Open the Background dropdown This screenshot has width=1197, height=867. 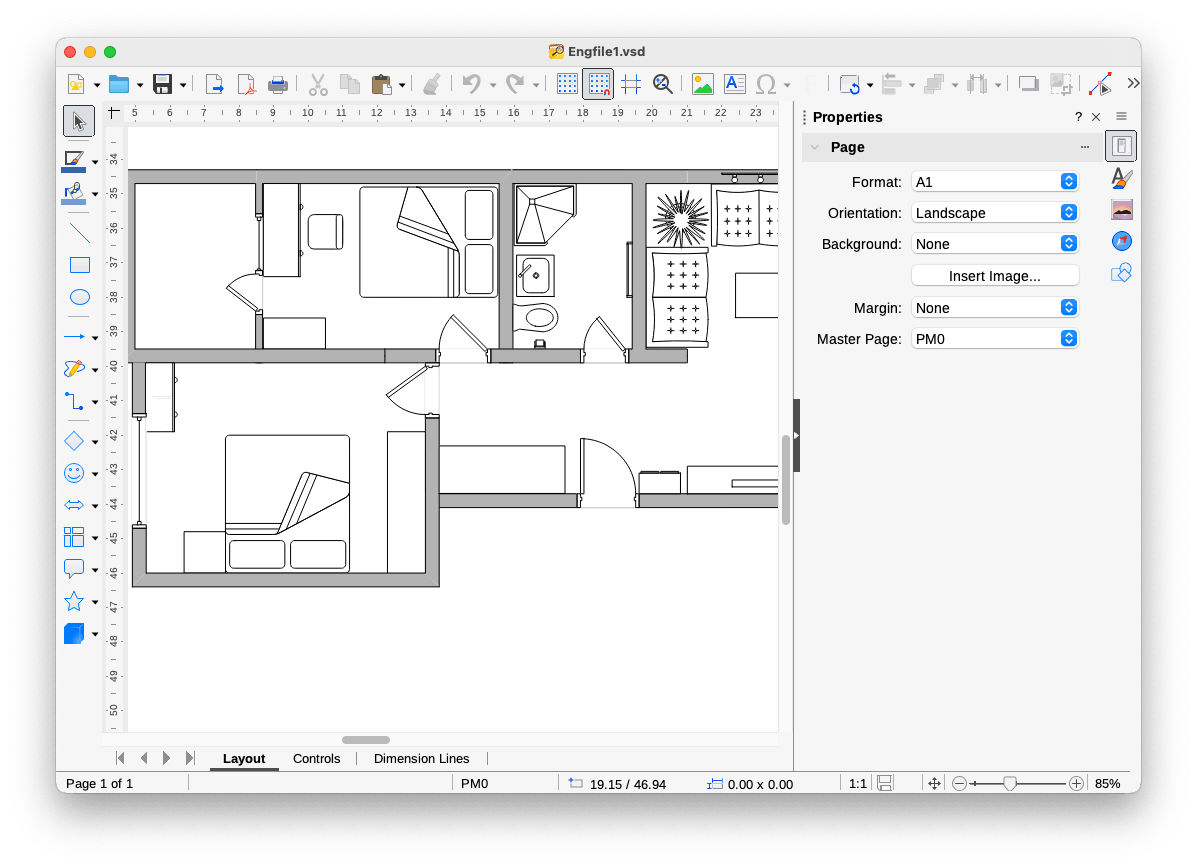[995, 244]
